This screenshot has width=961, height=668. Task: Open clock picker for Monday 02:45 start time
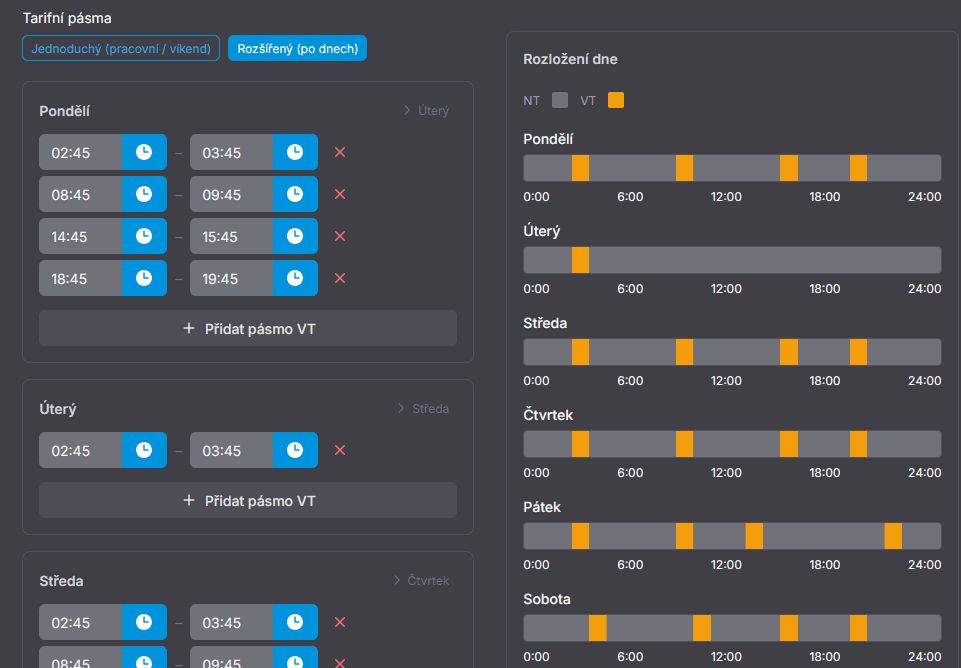(x=144, y=153)
